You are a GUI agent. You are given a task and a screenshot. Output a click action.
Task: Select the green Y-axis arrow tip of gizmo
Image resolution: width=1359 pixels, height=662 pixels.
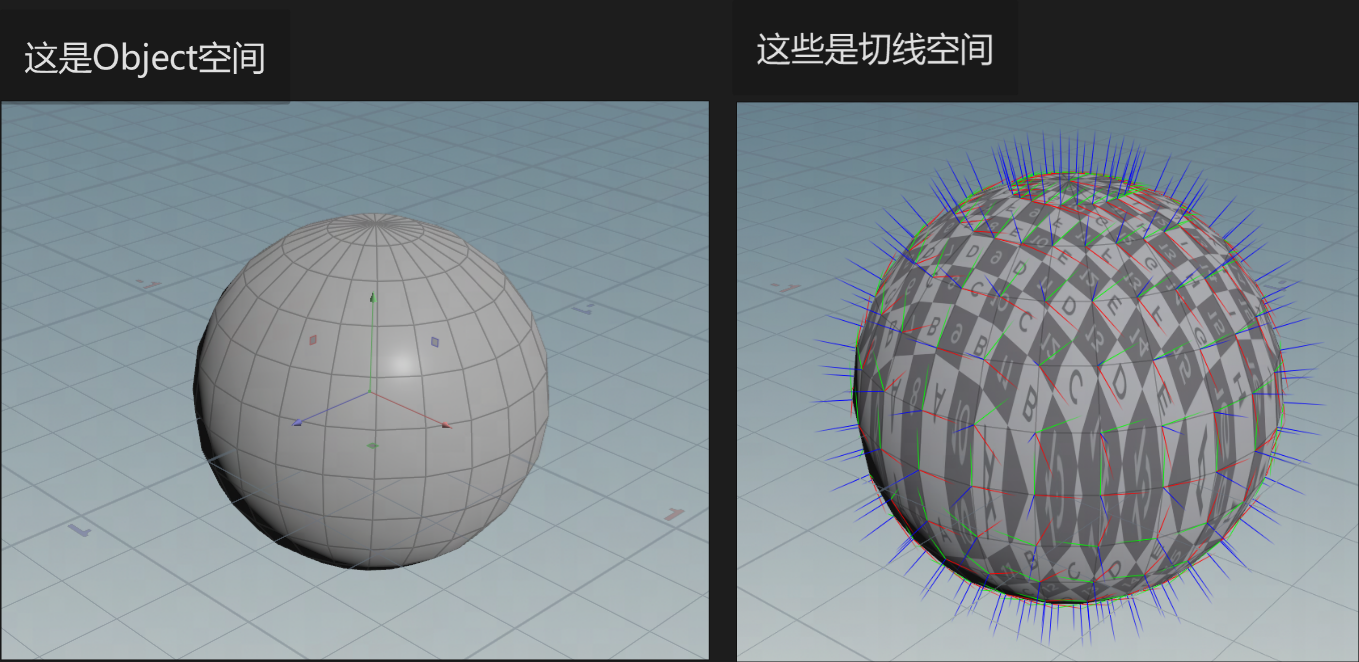[x=373, y=296]
